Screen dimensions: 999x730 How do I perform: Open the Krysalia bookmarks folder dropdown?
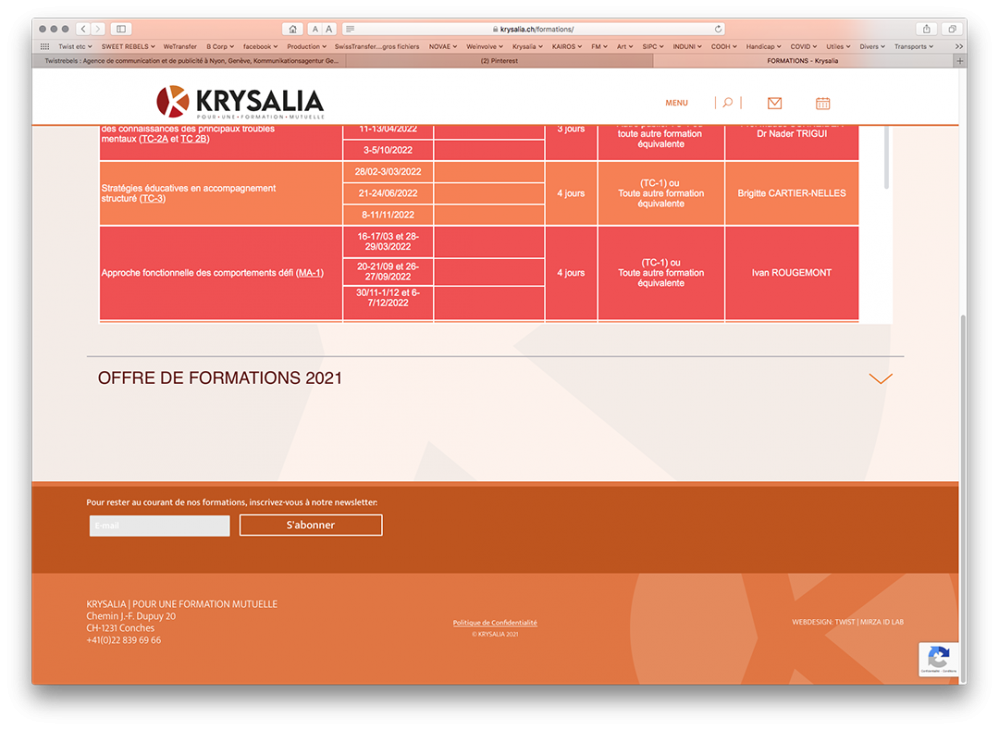[x=527, y=46]
